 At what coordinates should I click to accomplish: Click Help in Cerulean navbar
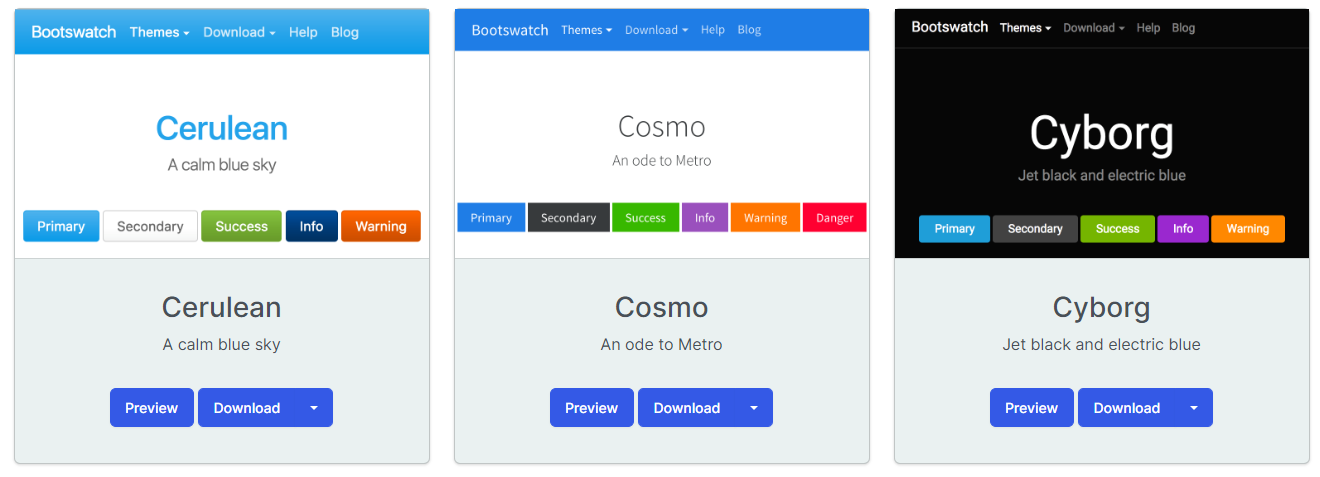click(x=303, y=32)
